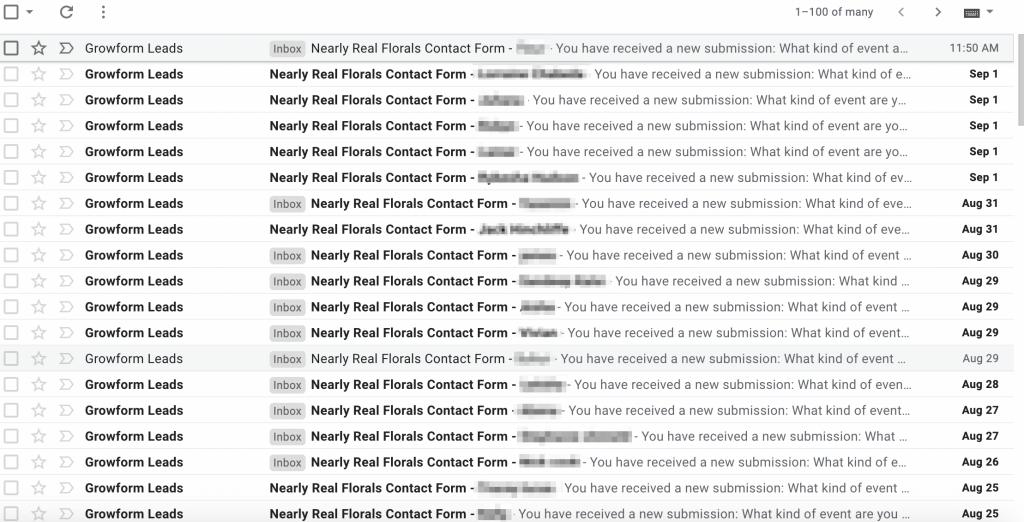Screen dimensions: 1024x522
Task: Click the Inbox label on the 11:50 AM email
Action: pos(287,48)
